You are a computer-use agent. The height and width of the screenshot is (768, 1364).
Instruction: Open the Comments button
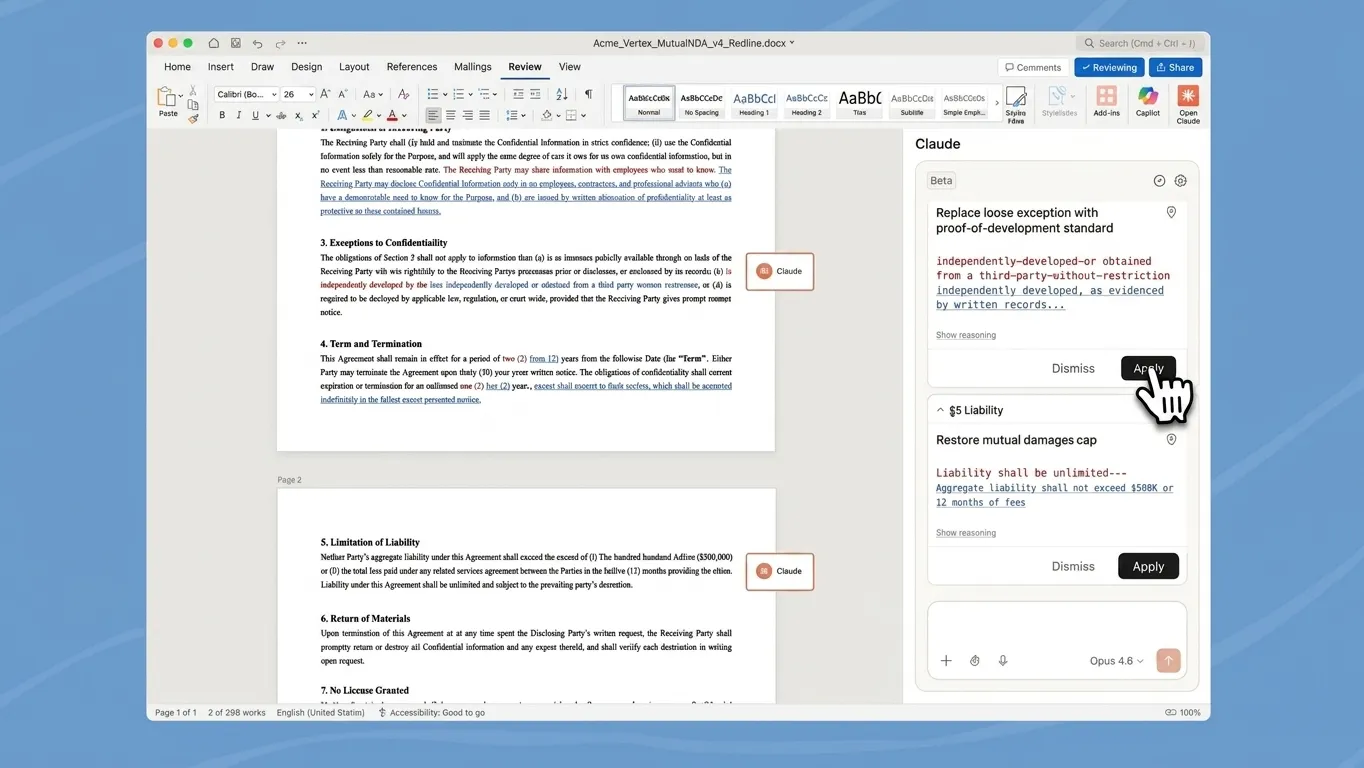[x=1032, y=67]
